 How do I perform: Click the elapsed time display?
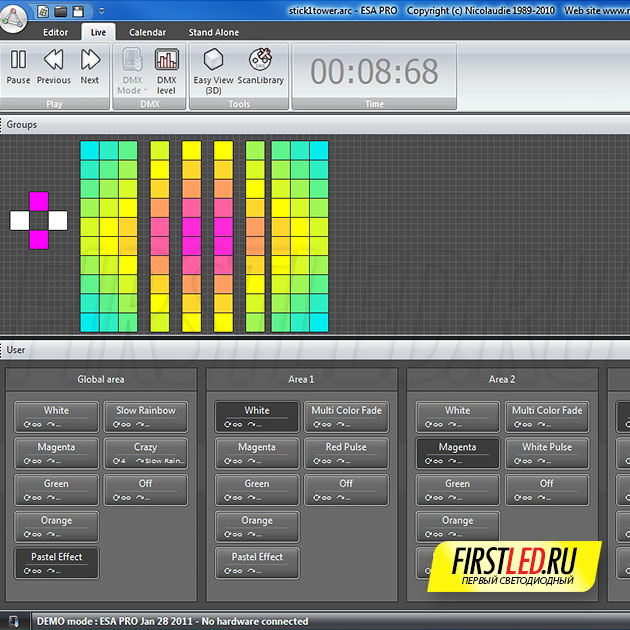click(374, 71)
